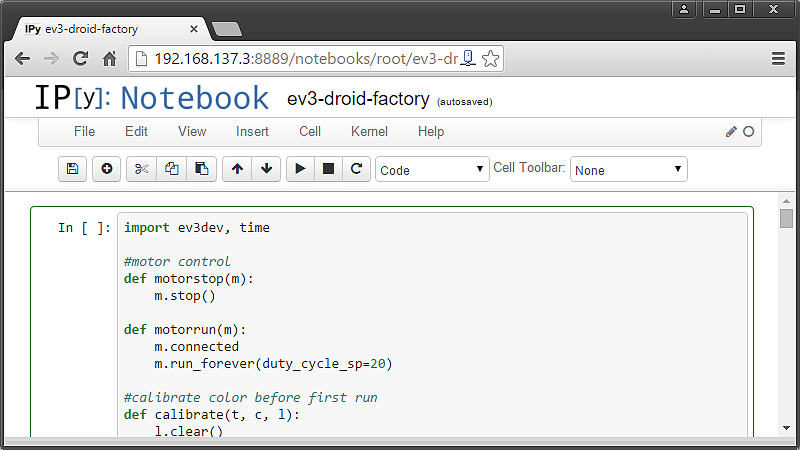The width and height of the screenshot is (800, 450).
Task: Rename the notebook title ev3-droid-factory
Action: [358, 99]
